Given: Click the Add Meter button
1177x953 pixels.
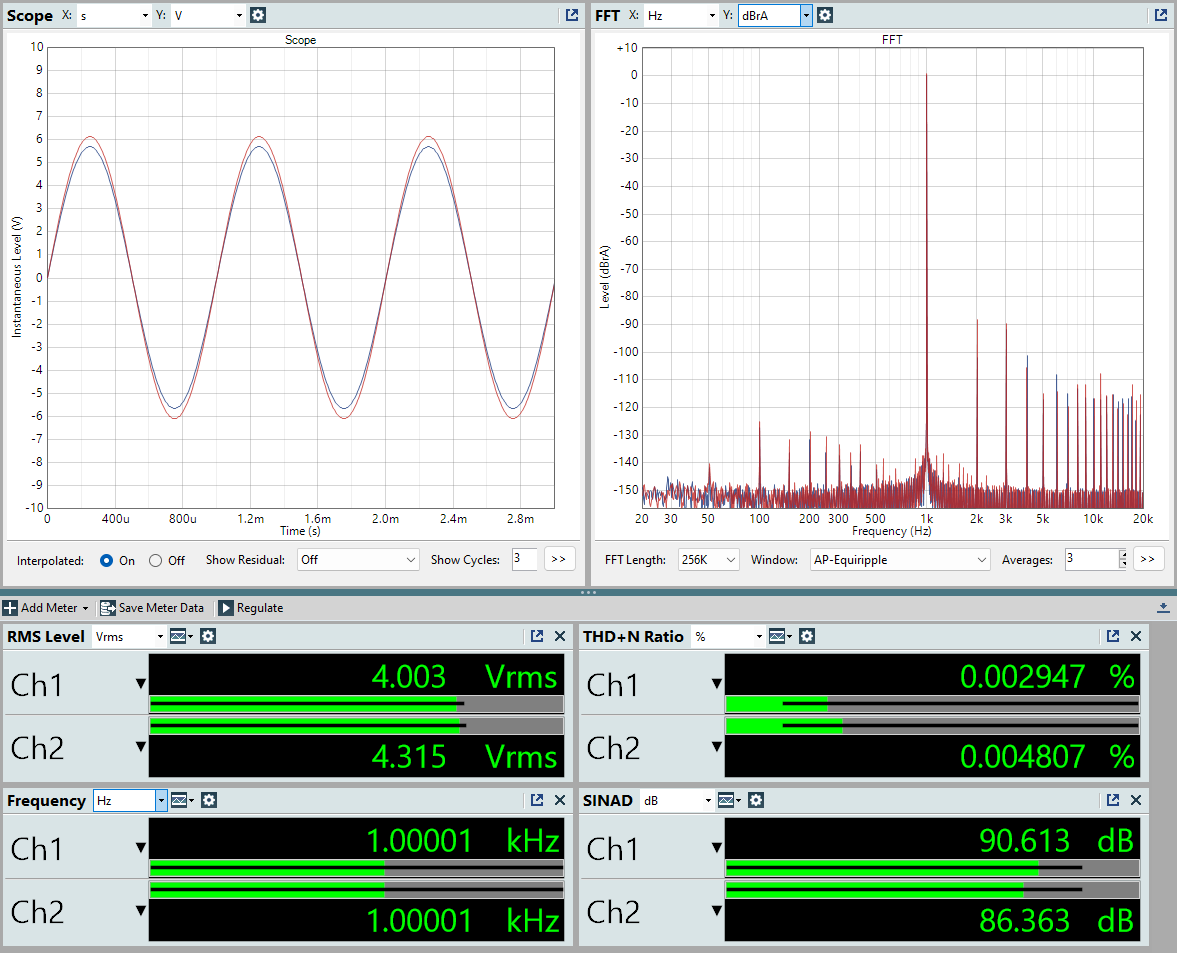Looking at the screenshot, I should (46, 608).
